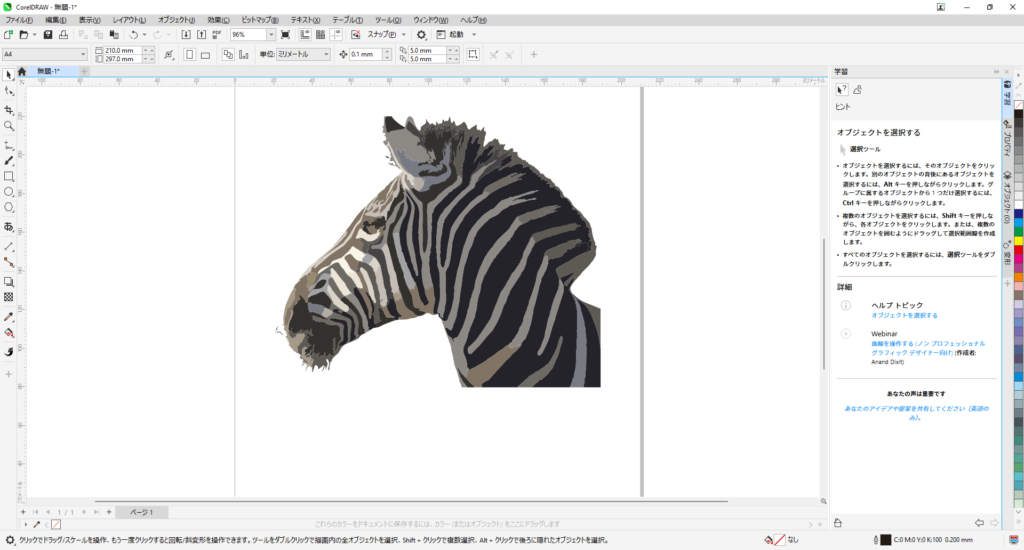1024x550 pixels.
Task: Click the yellow swatch in the color palette
Action: [1018, 240]
